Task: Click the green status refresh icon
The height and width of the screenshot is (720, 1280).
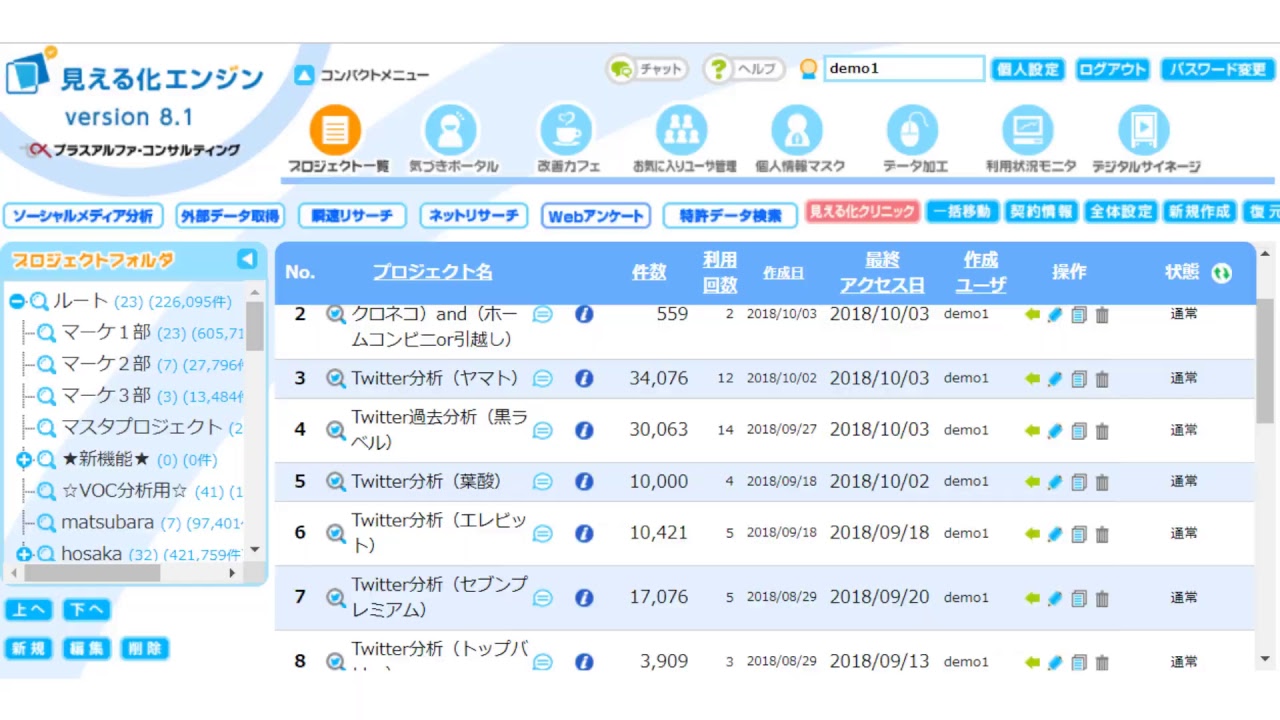Action: [x=1221, y=273]
